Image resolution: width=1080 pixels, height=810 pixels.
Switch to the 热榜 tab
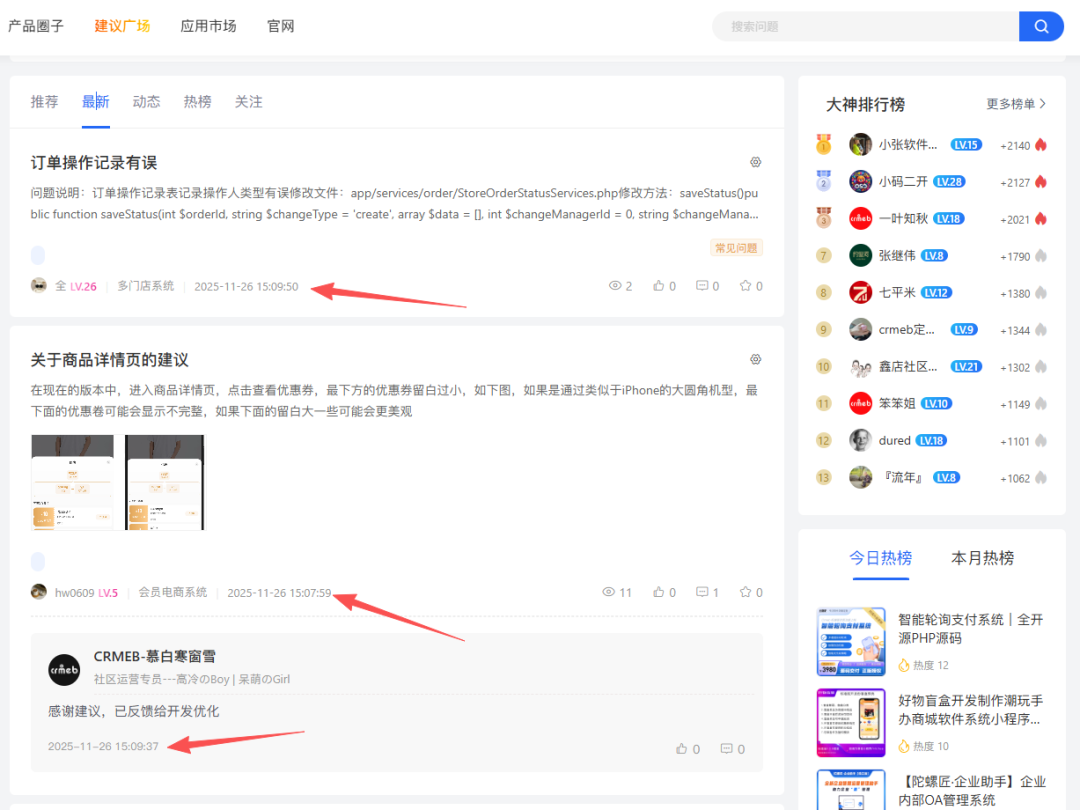tap(197, 102)
